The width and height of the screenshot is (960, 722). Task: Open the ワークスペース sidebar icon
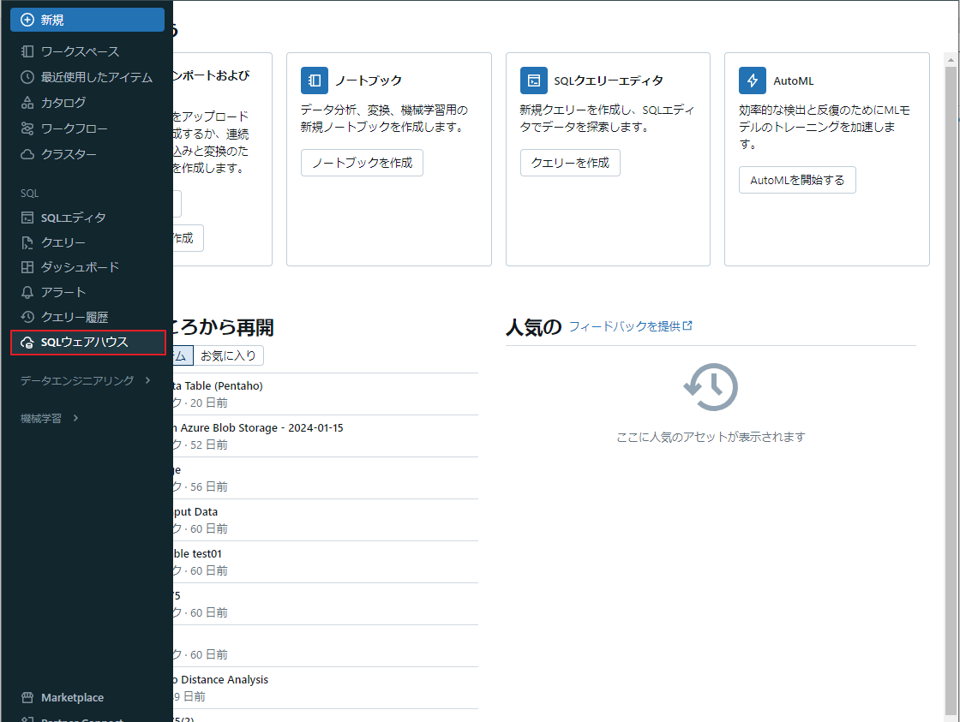(x=28, y=51)
